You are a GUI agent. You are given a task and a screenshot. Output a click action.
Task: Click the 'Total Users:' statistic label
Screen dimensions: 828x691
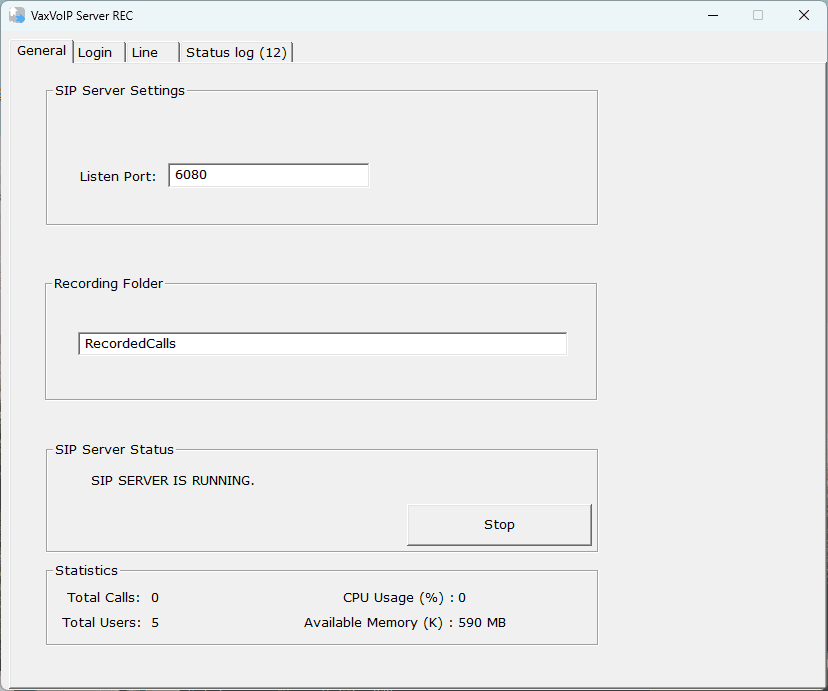click(x=101, y=622)
